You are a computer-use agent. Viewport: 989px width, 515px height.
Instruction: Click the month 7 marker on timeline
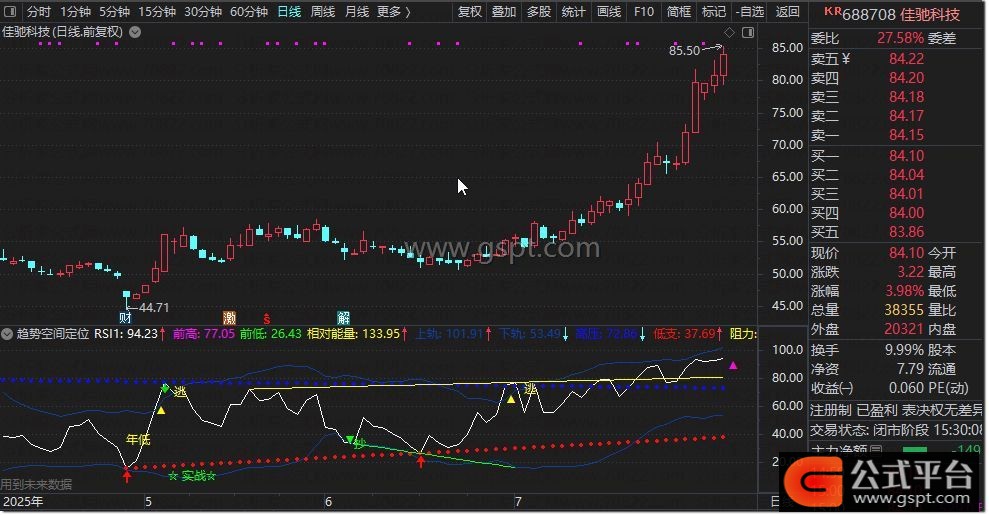click(x=518, y=502)
